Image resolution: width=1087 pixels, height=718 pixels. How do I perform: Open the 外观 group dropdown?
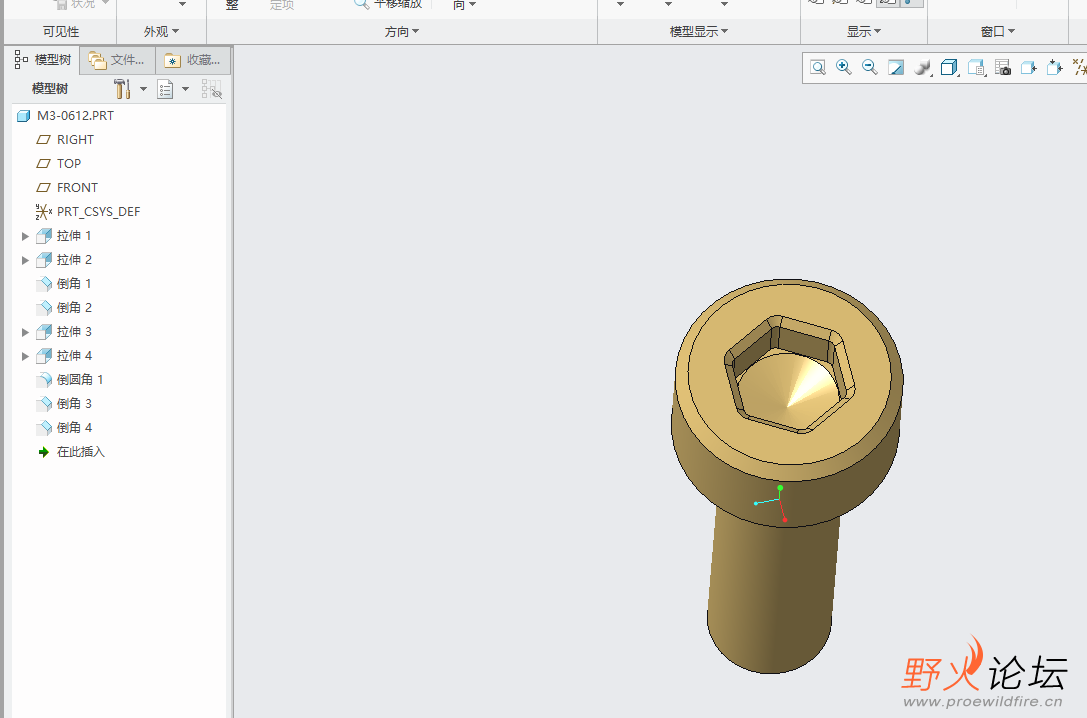(x=162, y=31)
